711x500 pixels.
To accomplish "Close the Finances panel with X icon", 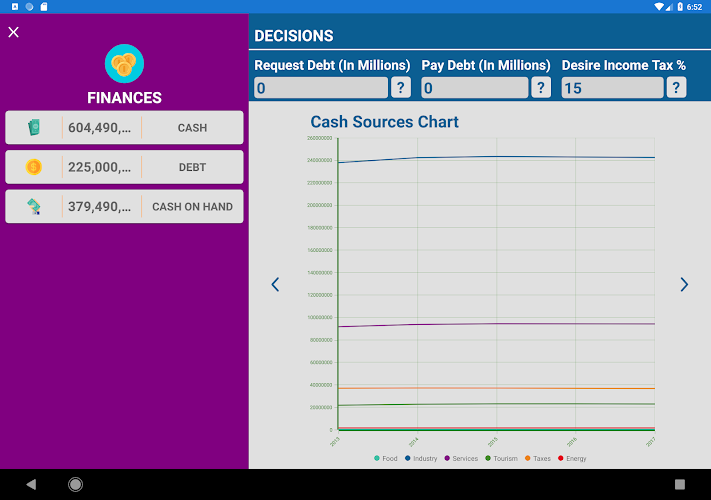I will click(x=14, y=32).
